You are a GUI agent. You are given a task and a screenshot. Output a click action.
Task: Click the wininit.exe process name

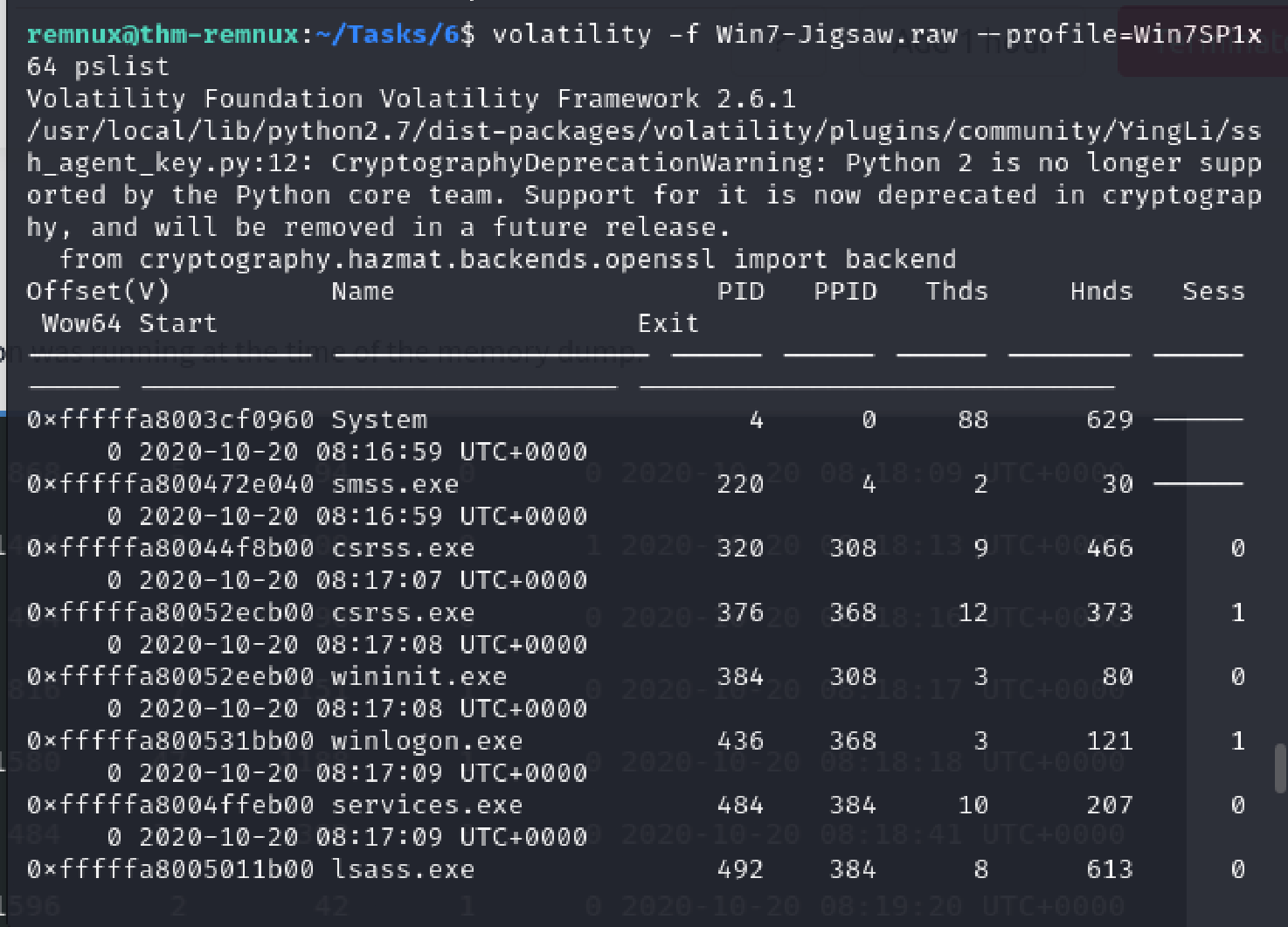click(419, 676)
